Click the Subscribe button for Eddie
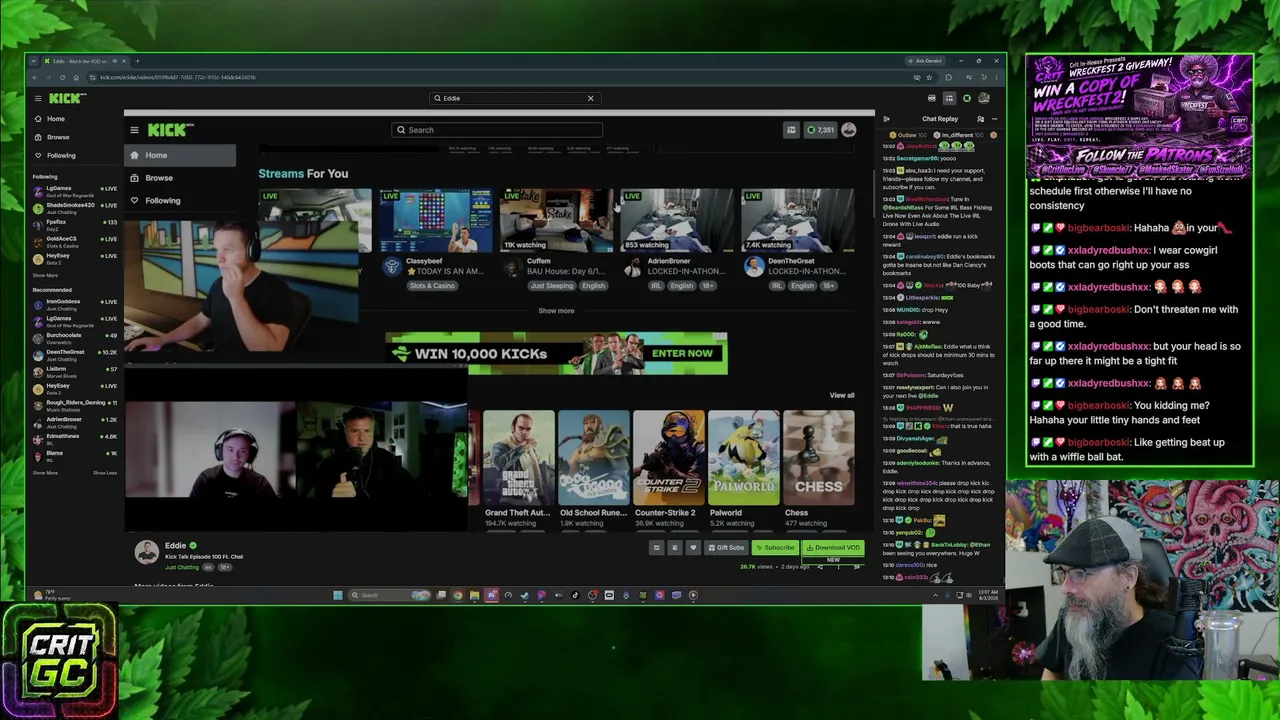 tap(776, 548)
